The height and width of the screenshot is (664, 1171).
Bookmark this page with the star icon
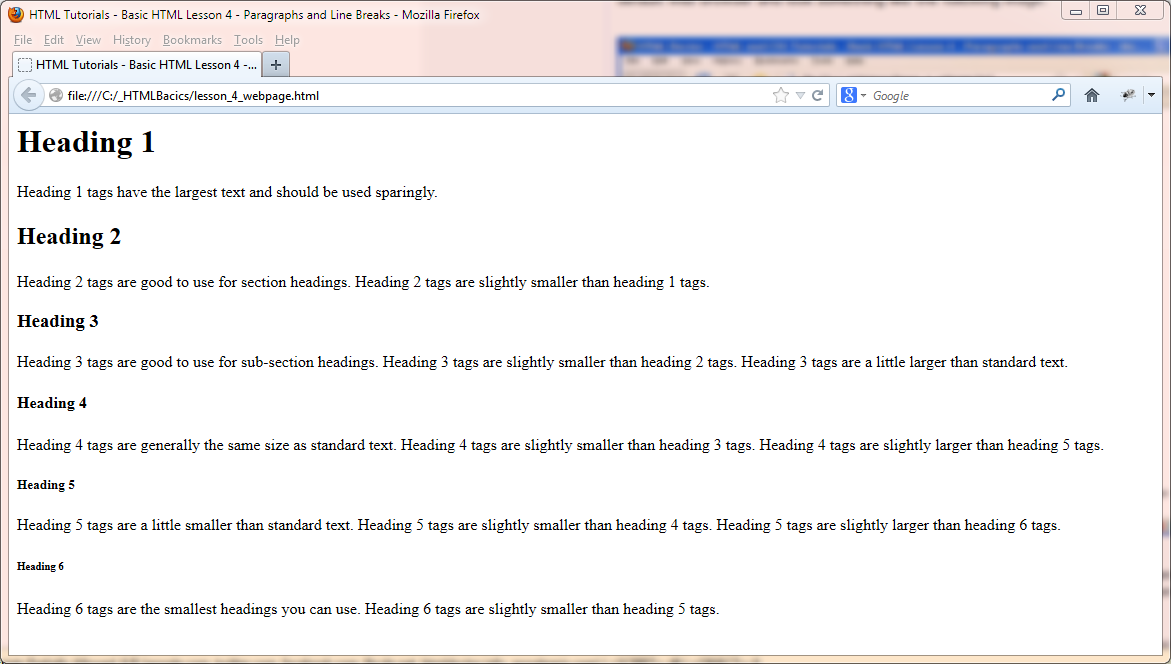click(x=781, y=95)
